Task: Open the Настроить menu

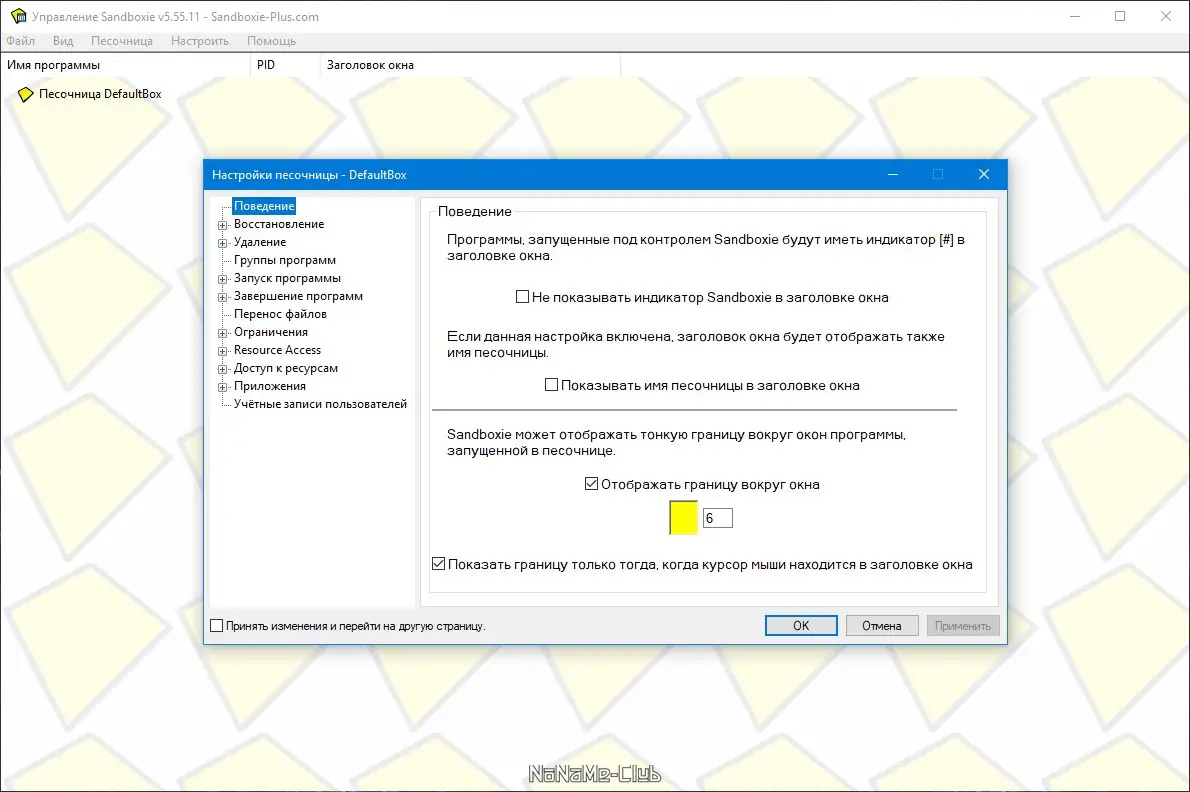Action: [x=200, y=41]
